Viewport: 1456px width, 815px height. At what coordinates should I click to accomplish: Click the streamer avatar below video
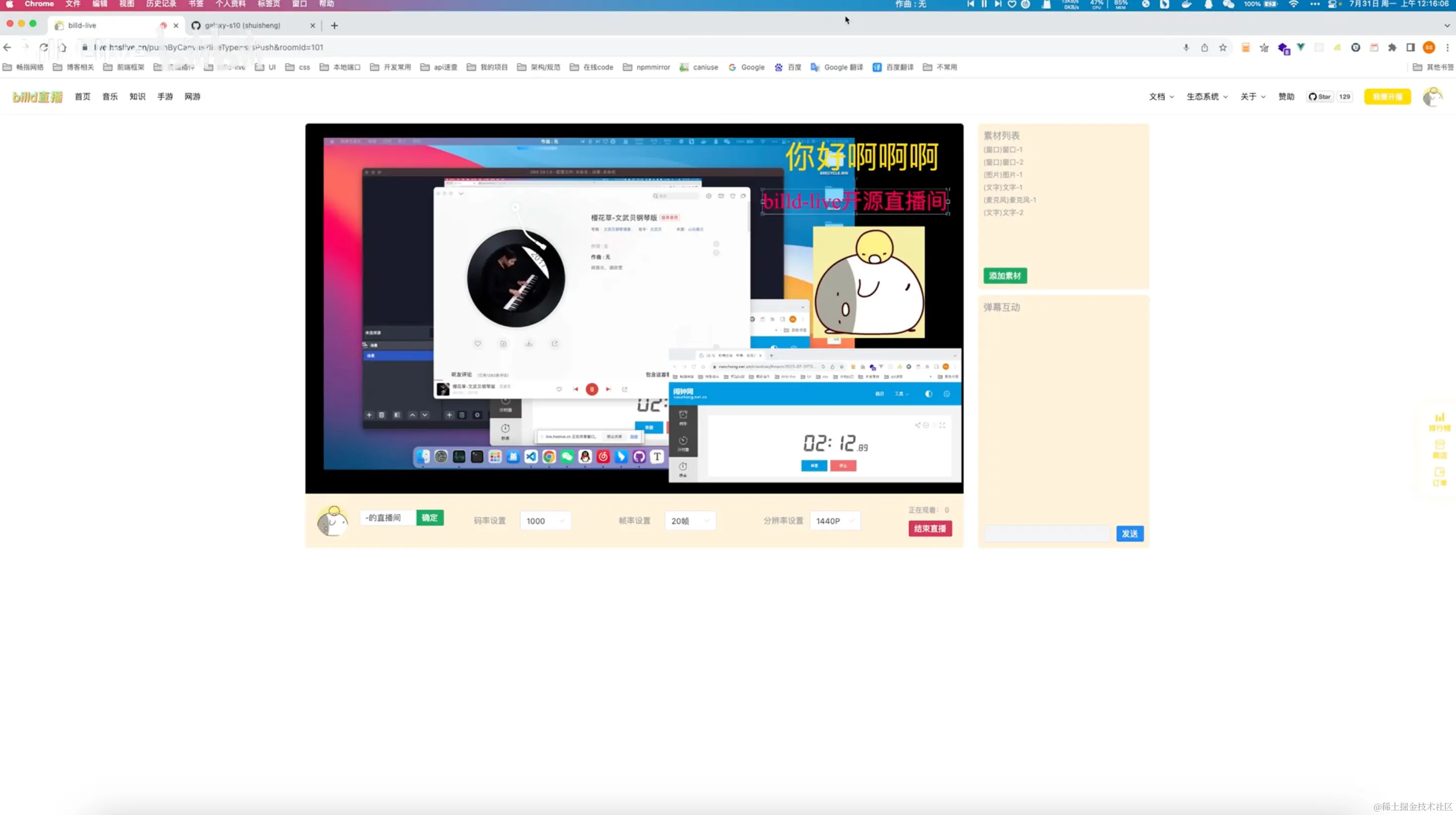coord(332,521)
